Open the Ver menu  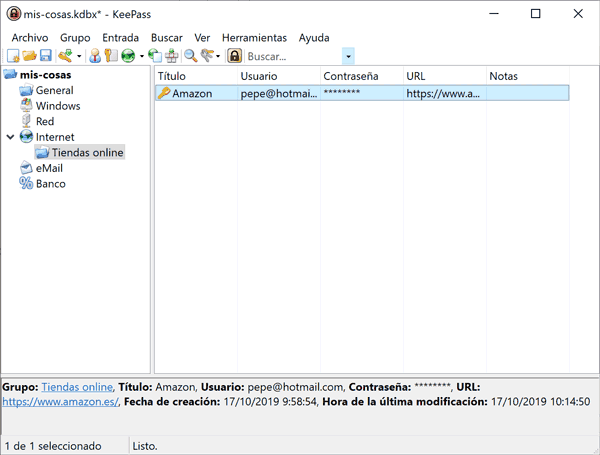202,38
